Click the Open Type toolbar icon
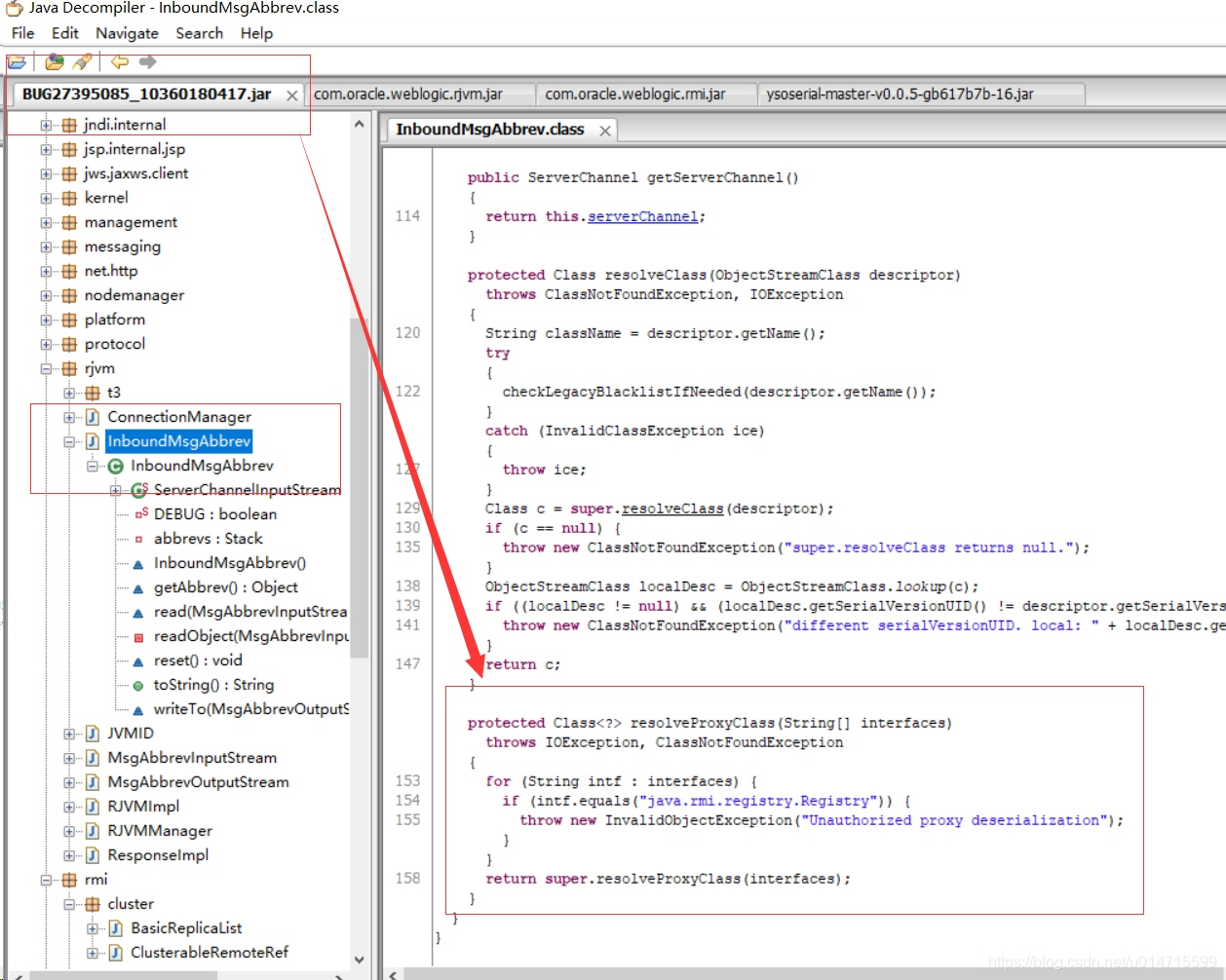1226x980 pixels. pyautogui.click(x=55, y=62)
